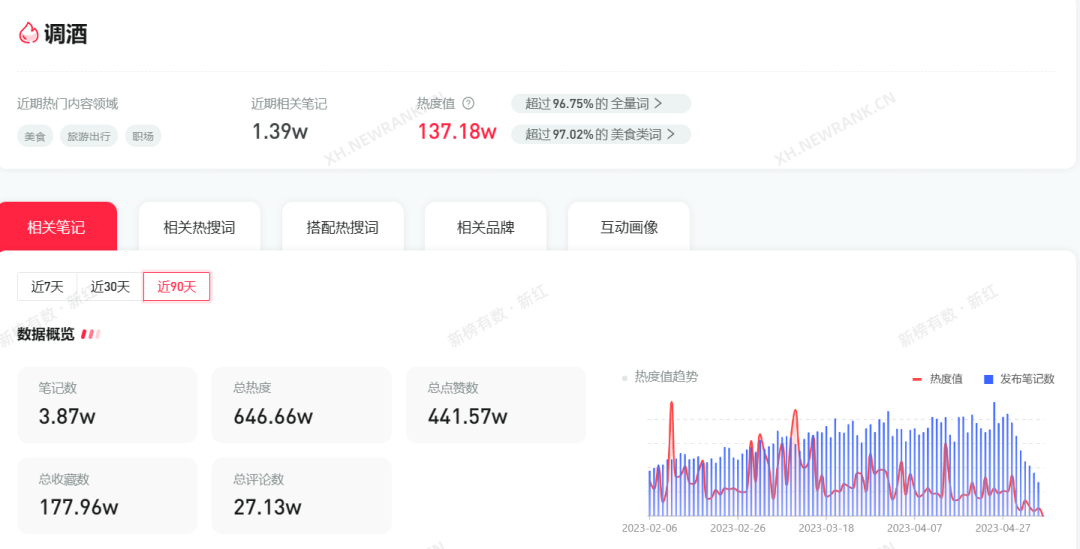Click the striped icon beside 数据概览

pos(91,334)
